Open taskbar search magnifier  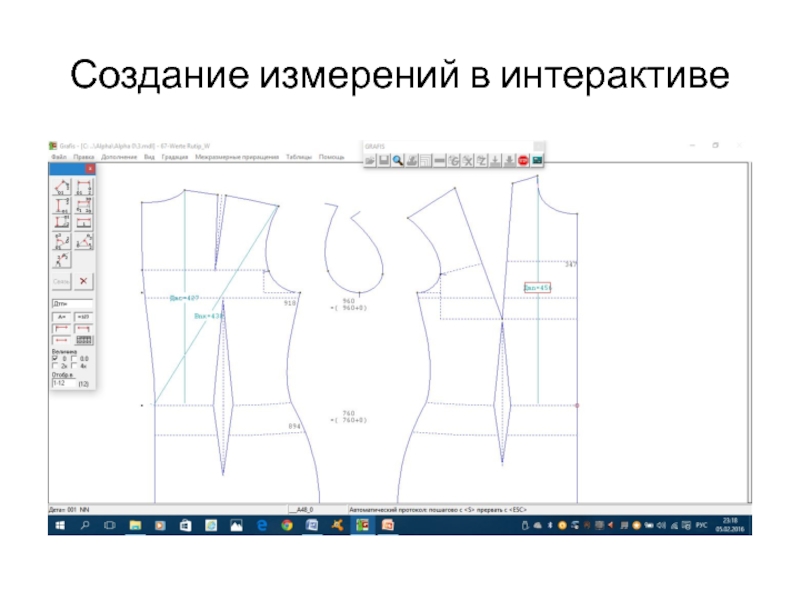click(85, 525)
